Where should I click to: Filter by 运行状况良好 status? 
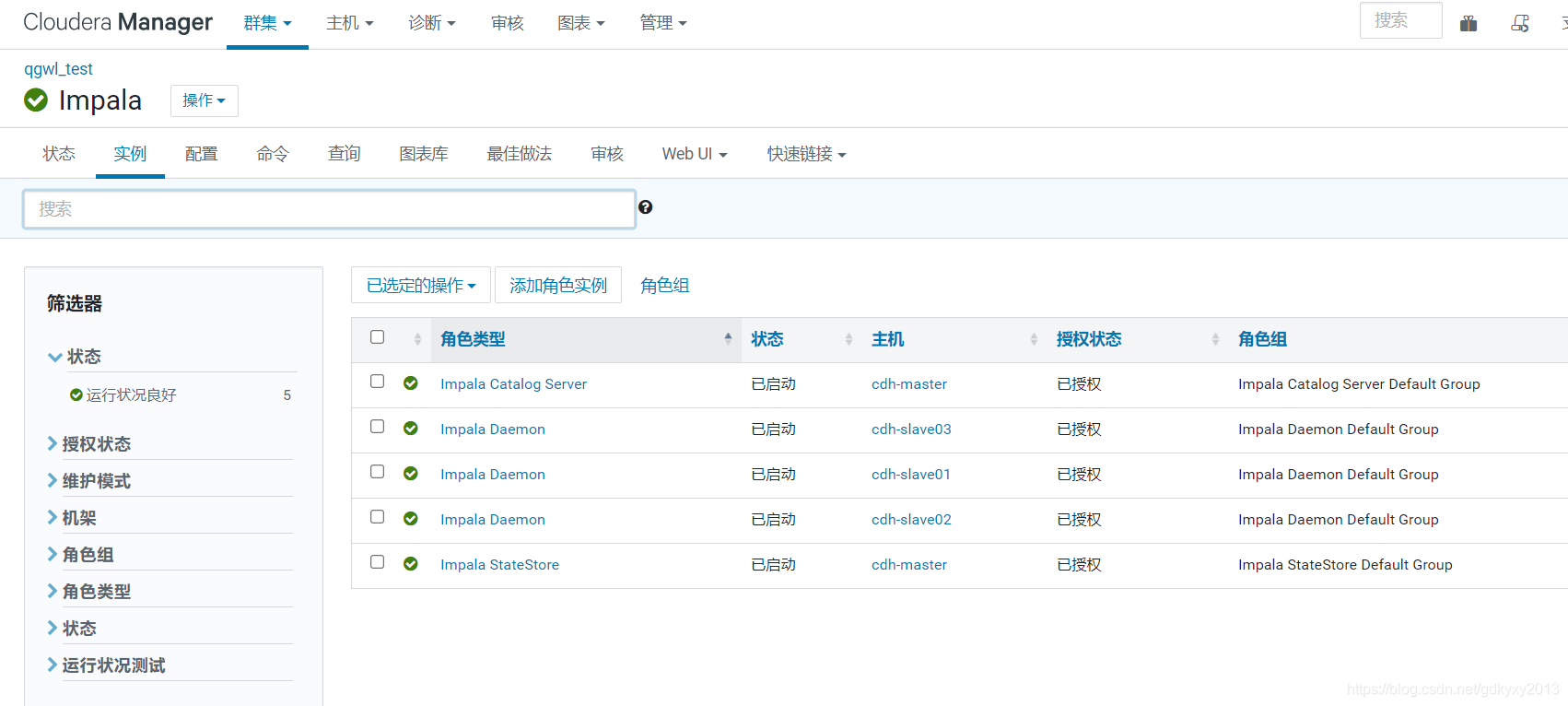pos(131,394)
